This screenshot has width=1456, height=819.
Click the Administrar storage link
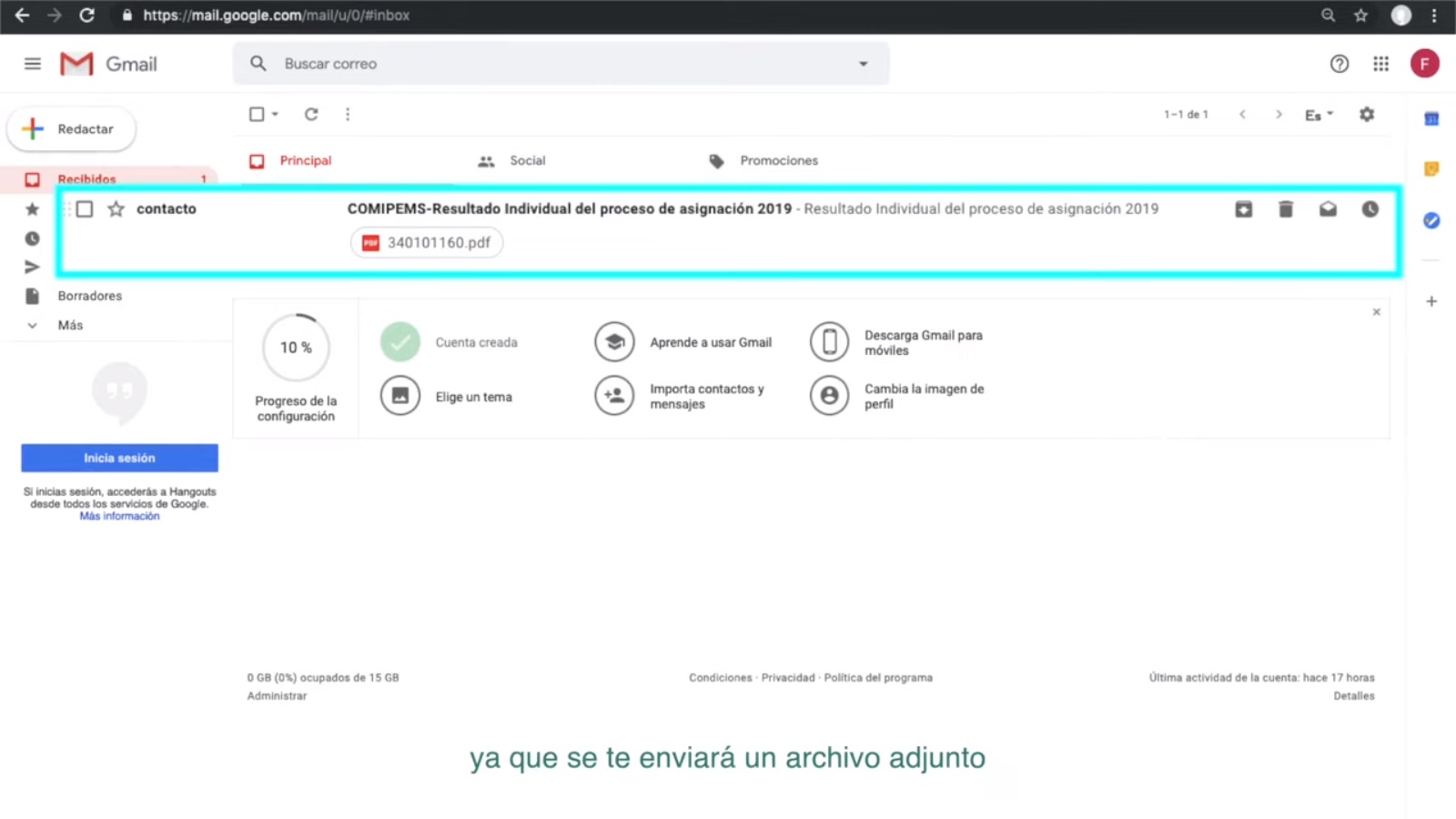pos(277,696)
